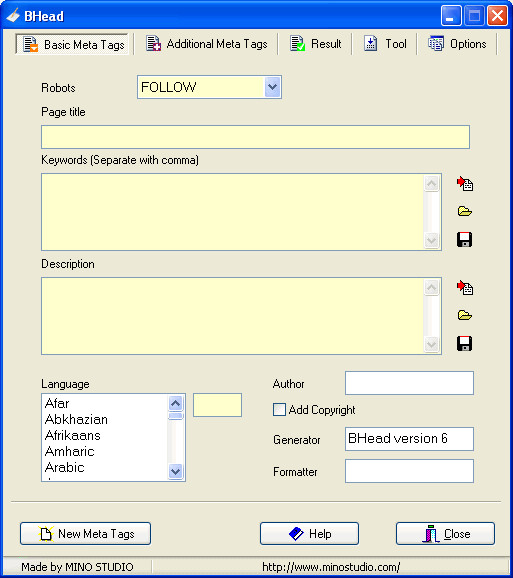Click the Formatter input field

(x=409, y=471)
